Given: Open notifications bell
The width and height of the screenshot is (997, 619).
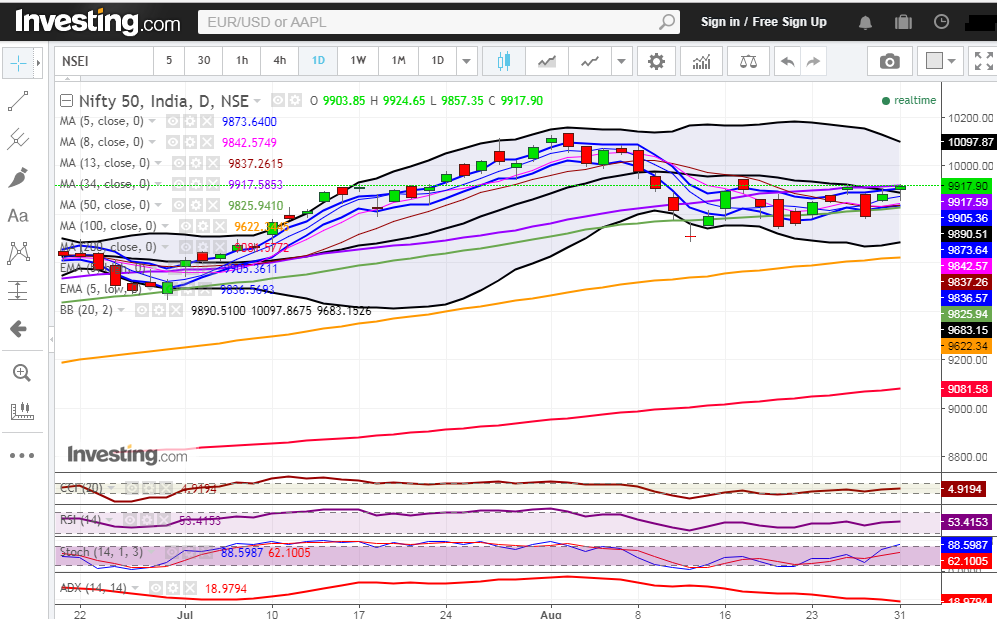Looking at the screenshot, I should [x=865, y=22].
